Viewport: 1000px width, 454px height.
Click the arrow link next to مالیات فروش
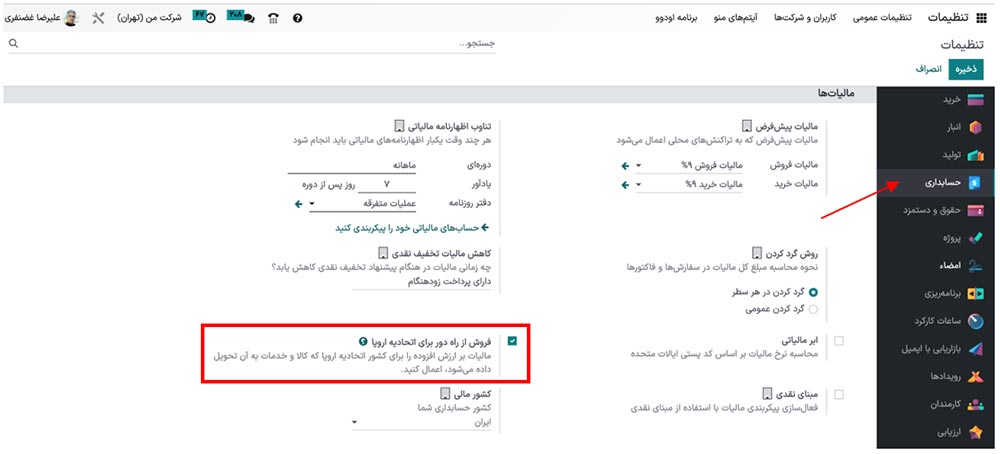624,166
